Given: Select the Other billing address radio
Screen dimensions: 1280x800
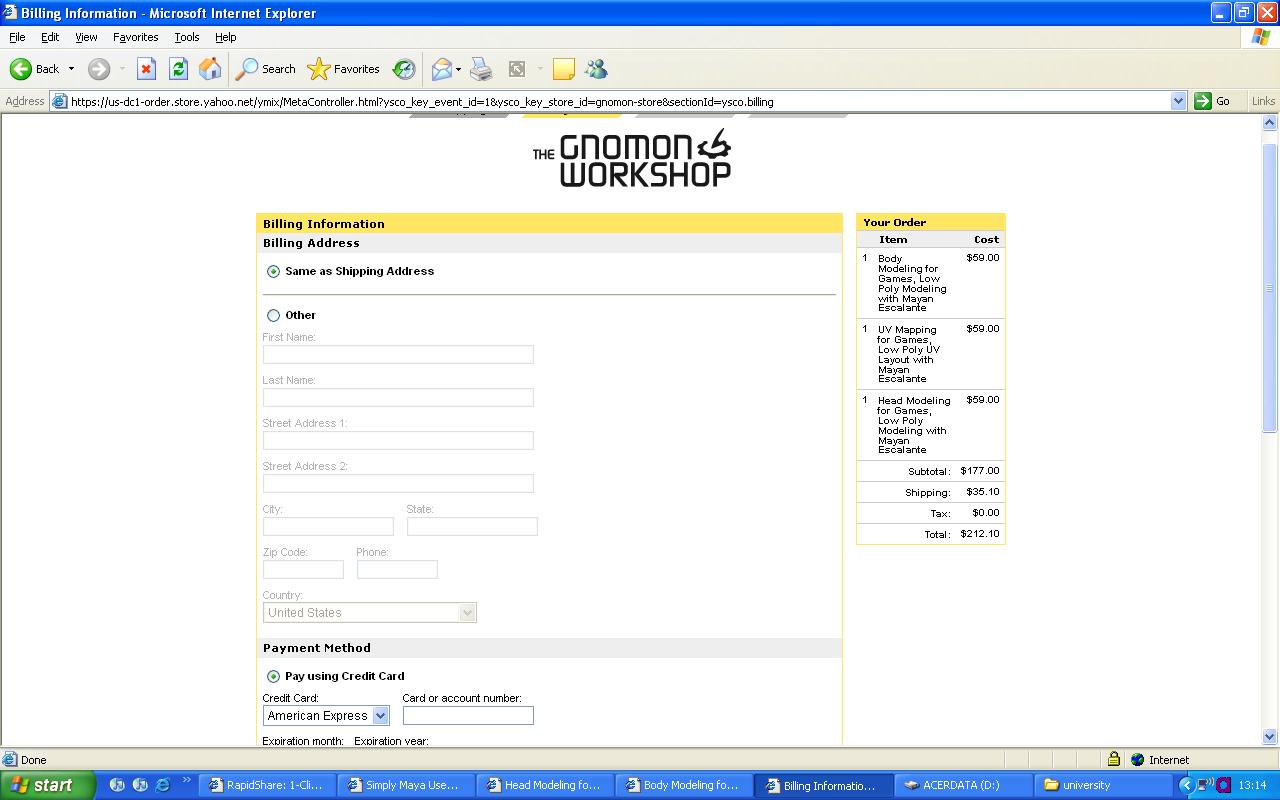Looking at the screenshot, I should point(273,315).
